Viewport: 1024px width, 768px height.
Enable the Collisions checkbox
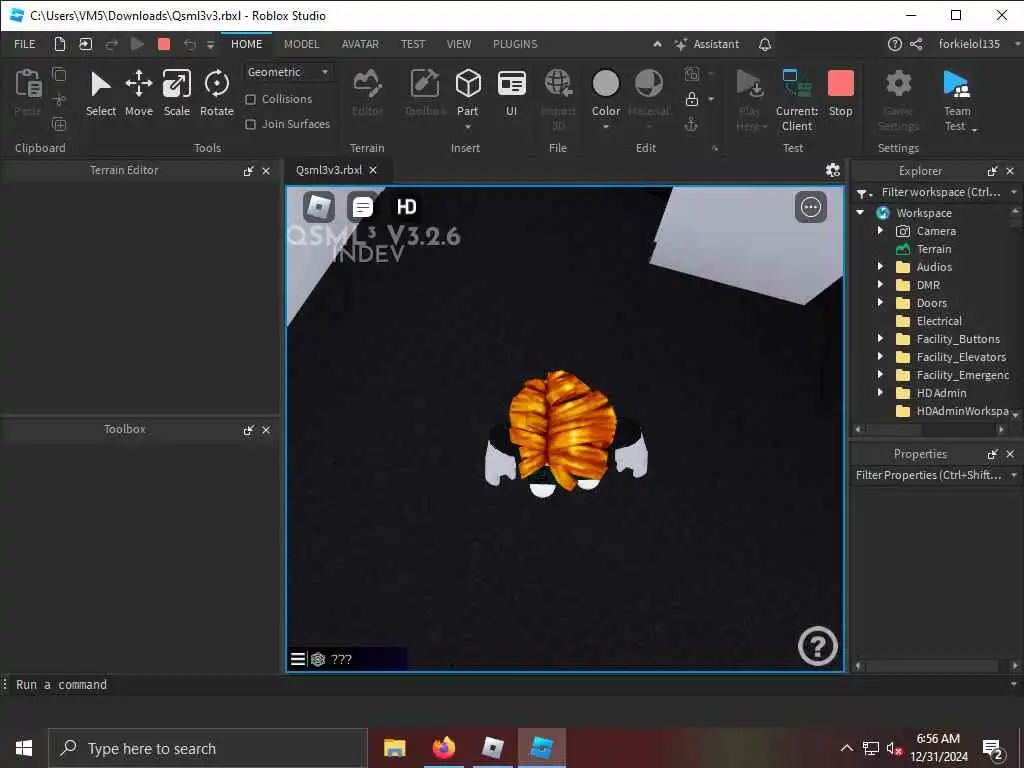[250, 99]
